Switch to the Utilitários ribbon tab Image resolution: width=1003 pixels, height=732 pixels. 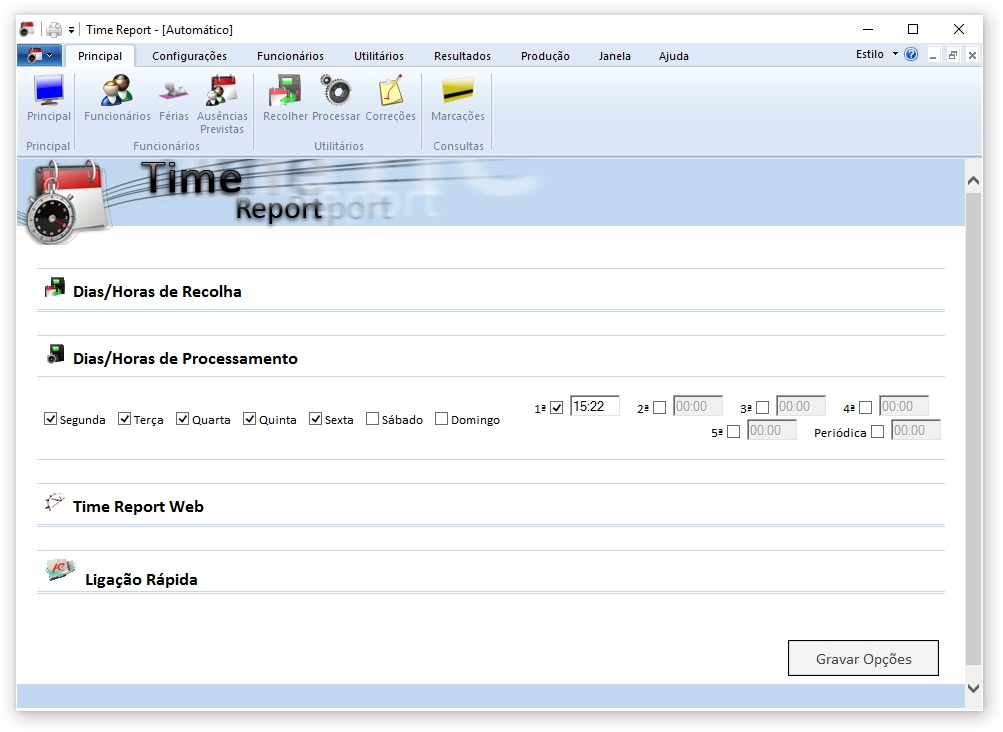(x=379, y=56)
